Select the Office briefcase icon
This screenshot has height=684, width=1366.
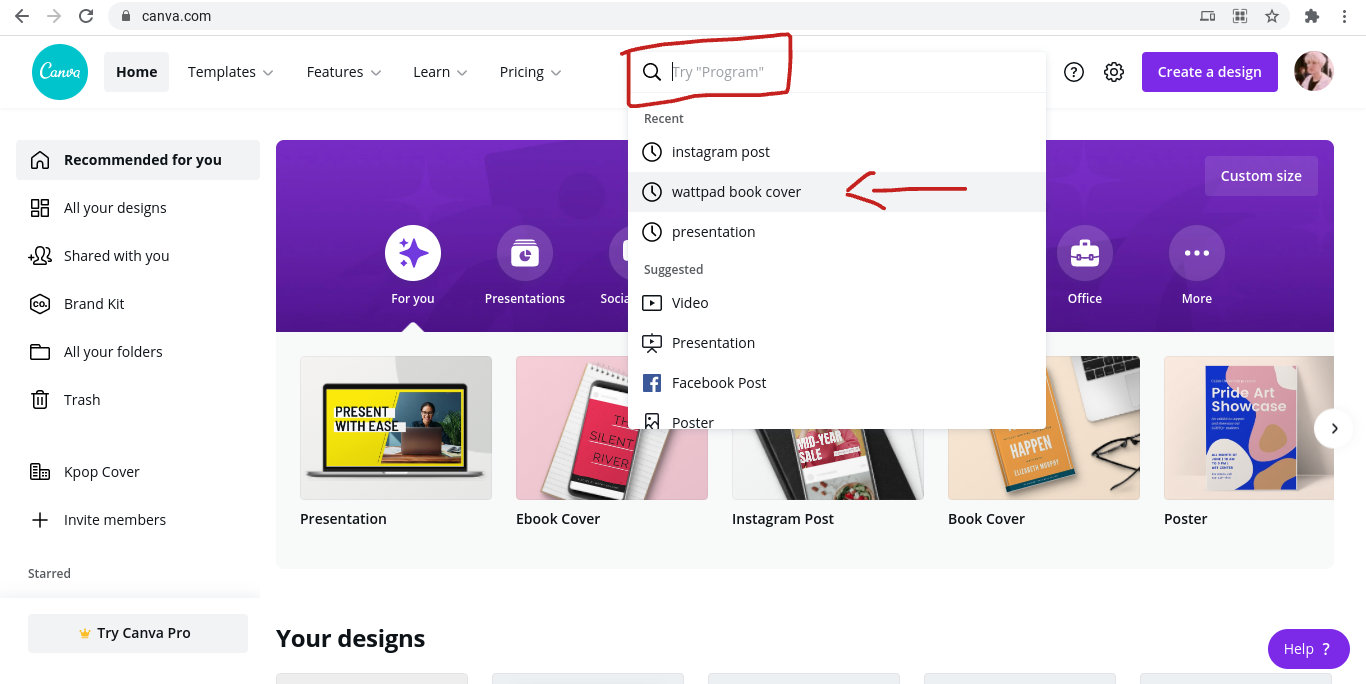tap(1085, 253)
